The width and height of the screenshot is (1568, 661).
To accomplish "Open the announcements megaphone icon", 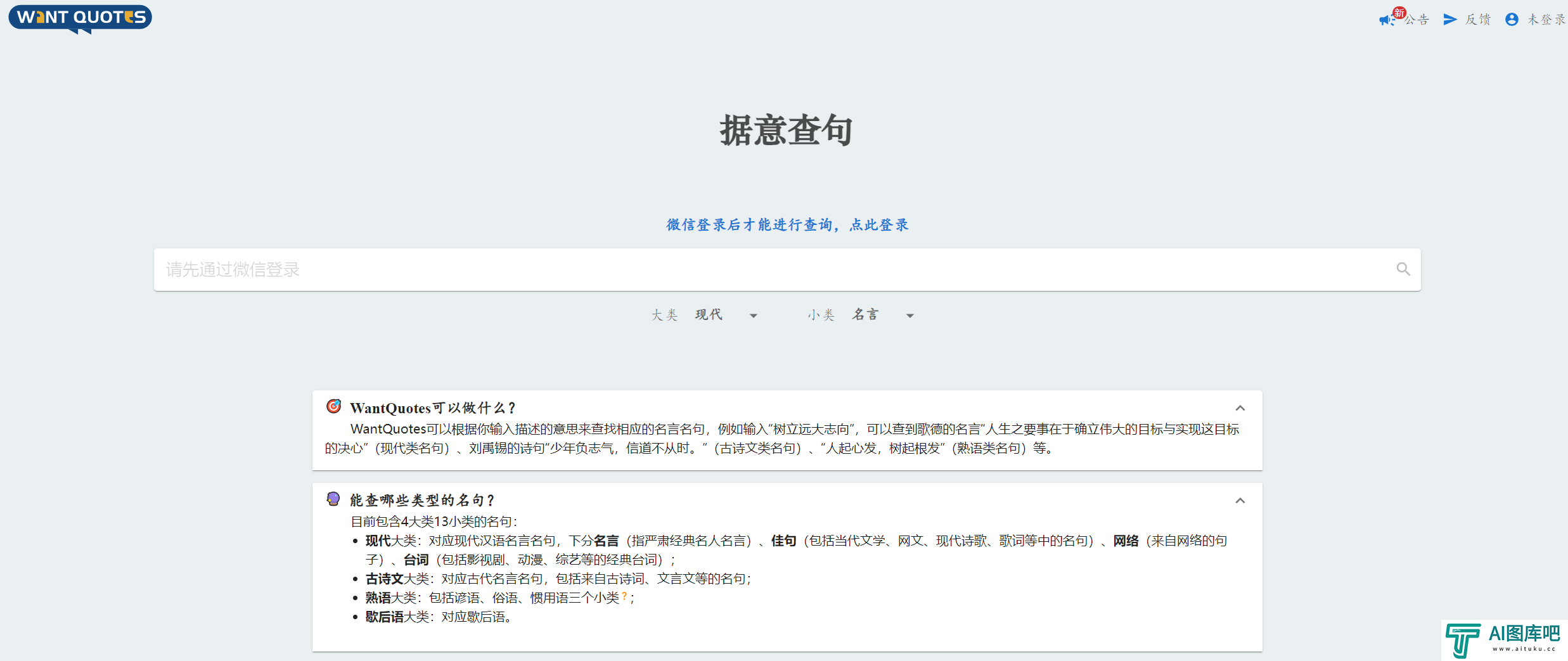I will tap(1387, 20).
